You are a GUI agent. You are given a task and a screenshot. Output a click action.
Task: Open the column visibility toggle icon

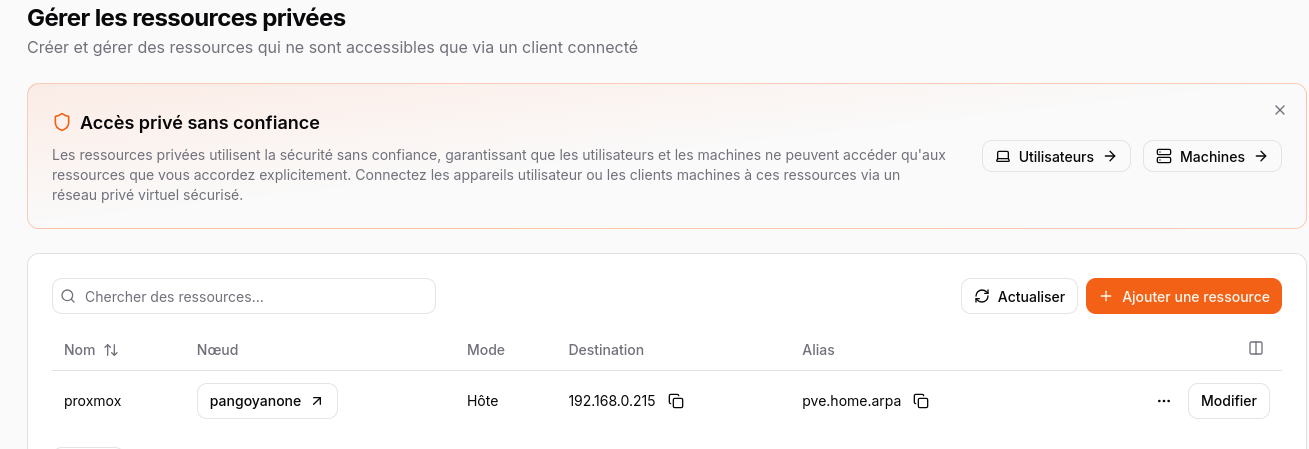pos(1256,349)
